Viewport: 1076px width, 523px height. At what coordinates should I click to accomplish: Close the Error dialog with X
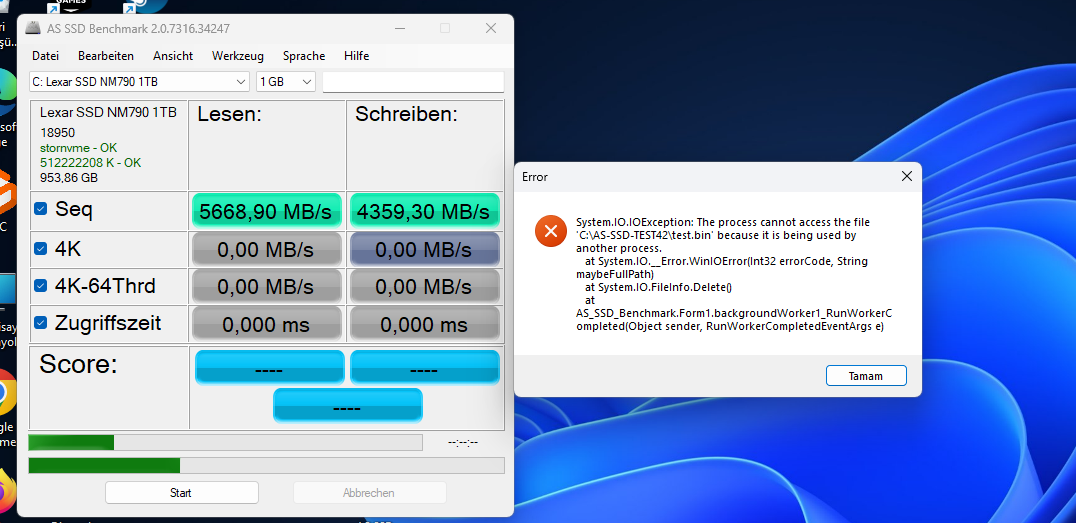coord(907,176)
